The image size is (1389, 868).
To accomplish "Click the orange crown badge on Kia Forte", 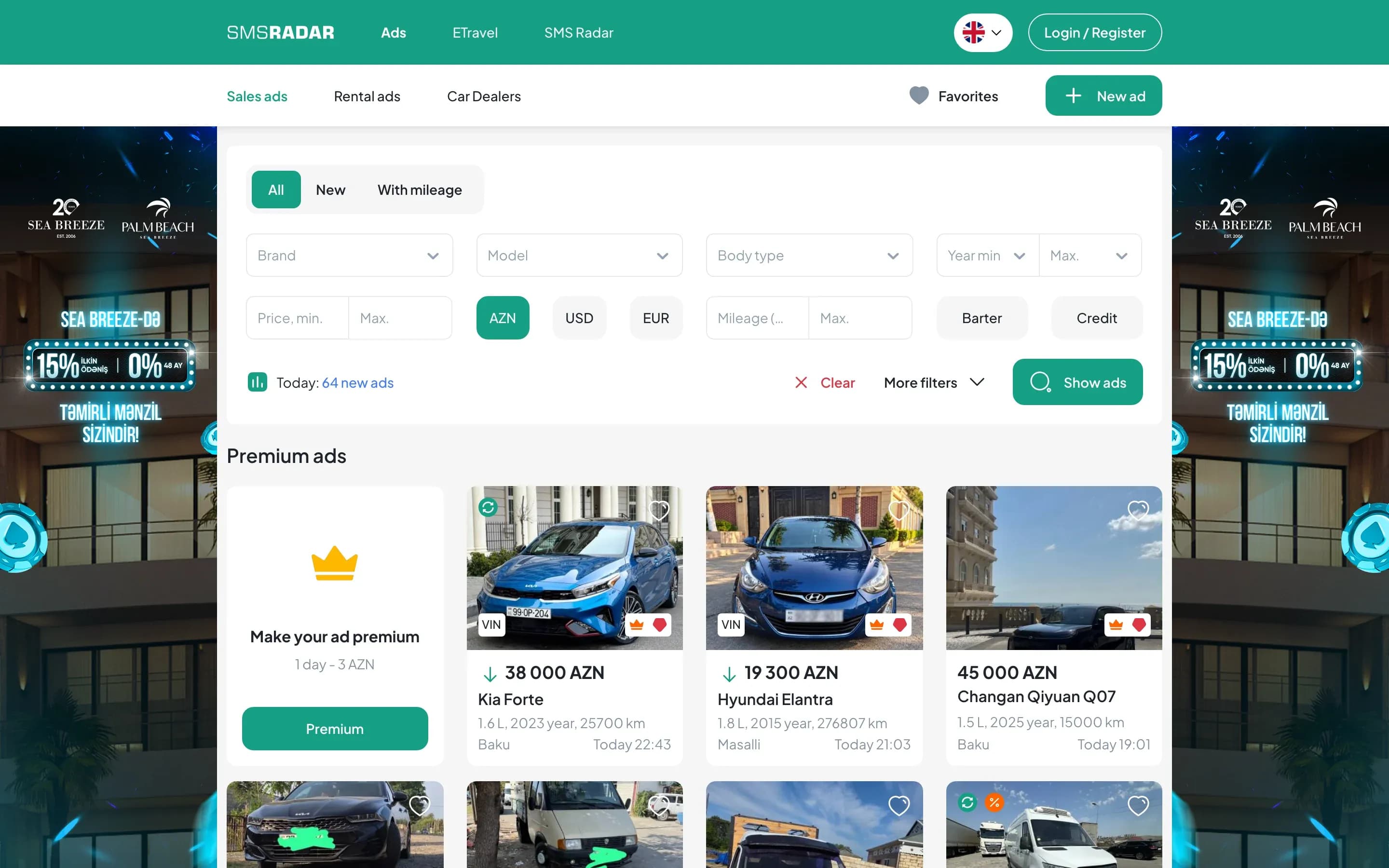I will tap(637, 624).
